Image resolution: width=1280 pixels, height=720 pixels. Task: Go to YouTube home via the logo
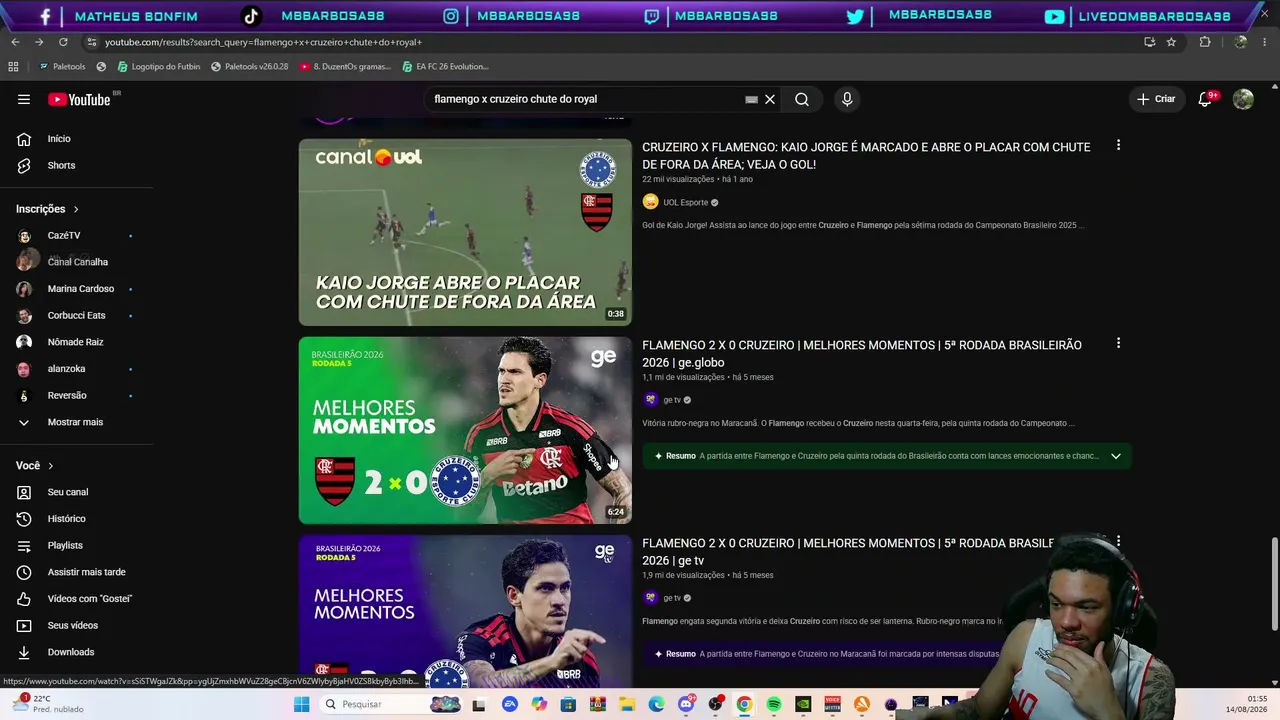click(79, 99)
